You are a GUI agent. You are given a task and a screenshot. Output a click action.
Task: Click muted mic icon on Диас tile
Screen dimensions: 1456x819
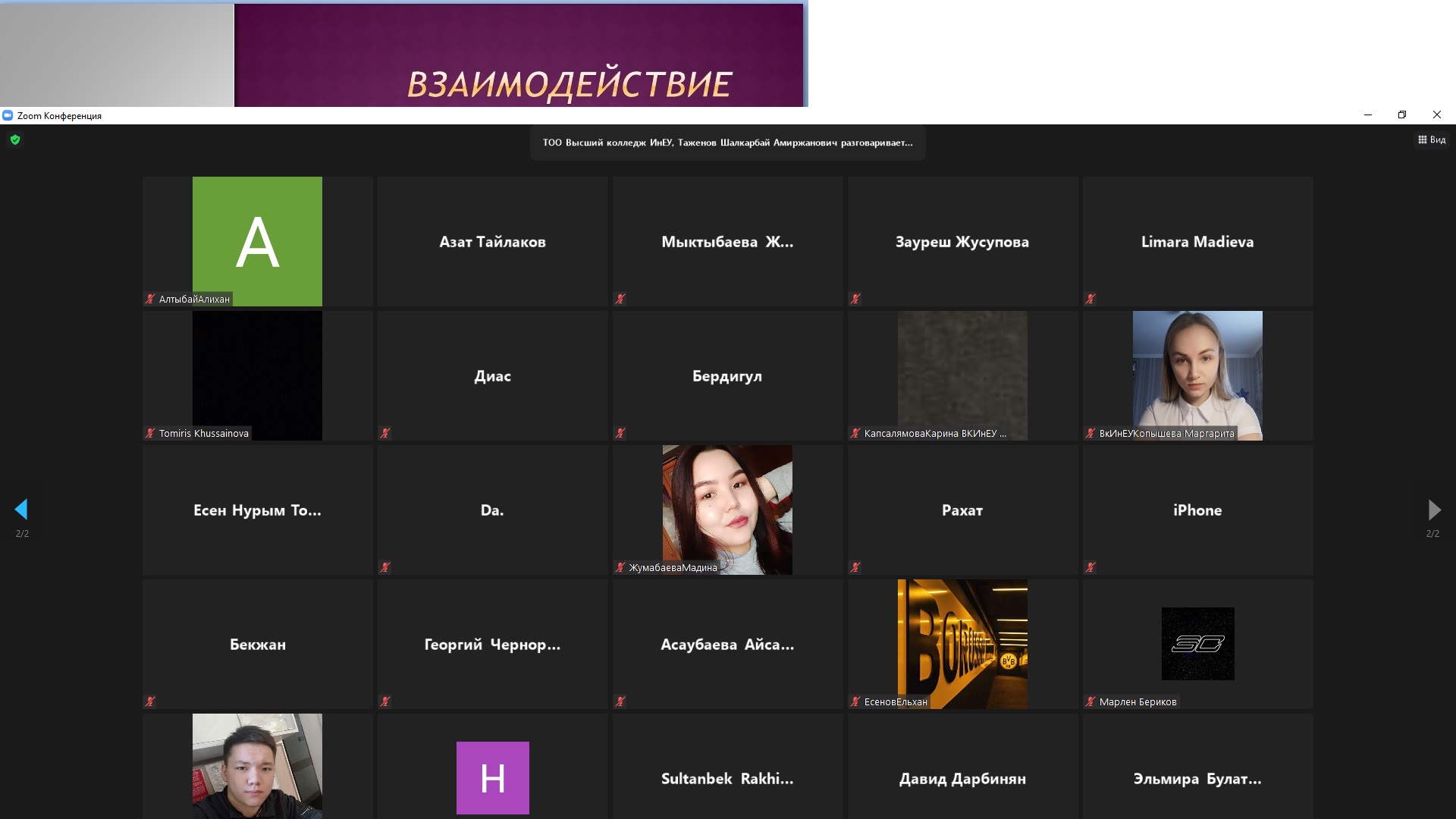click(385, 434)
